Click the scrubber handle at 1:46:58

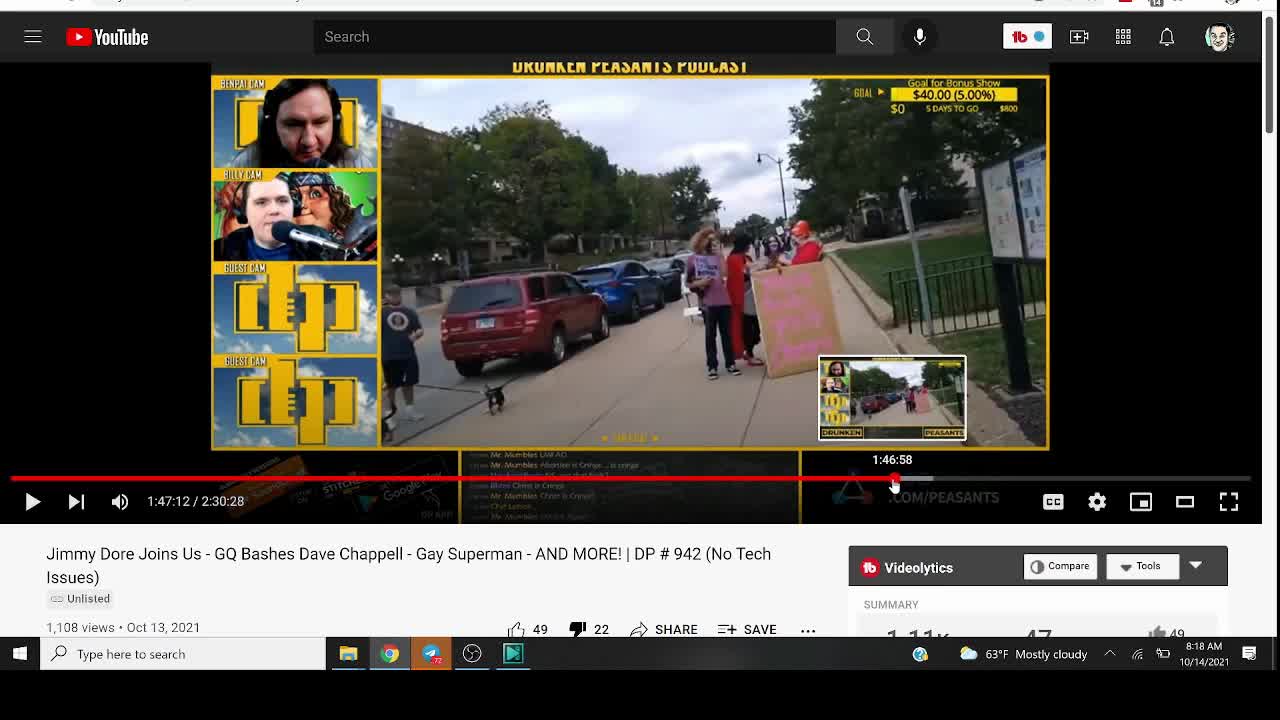pyautogui.click(x=895, y=480)
